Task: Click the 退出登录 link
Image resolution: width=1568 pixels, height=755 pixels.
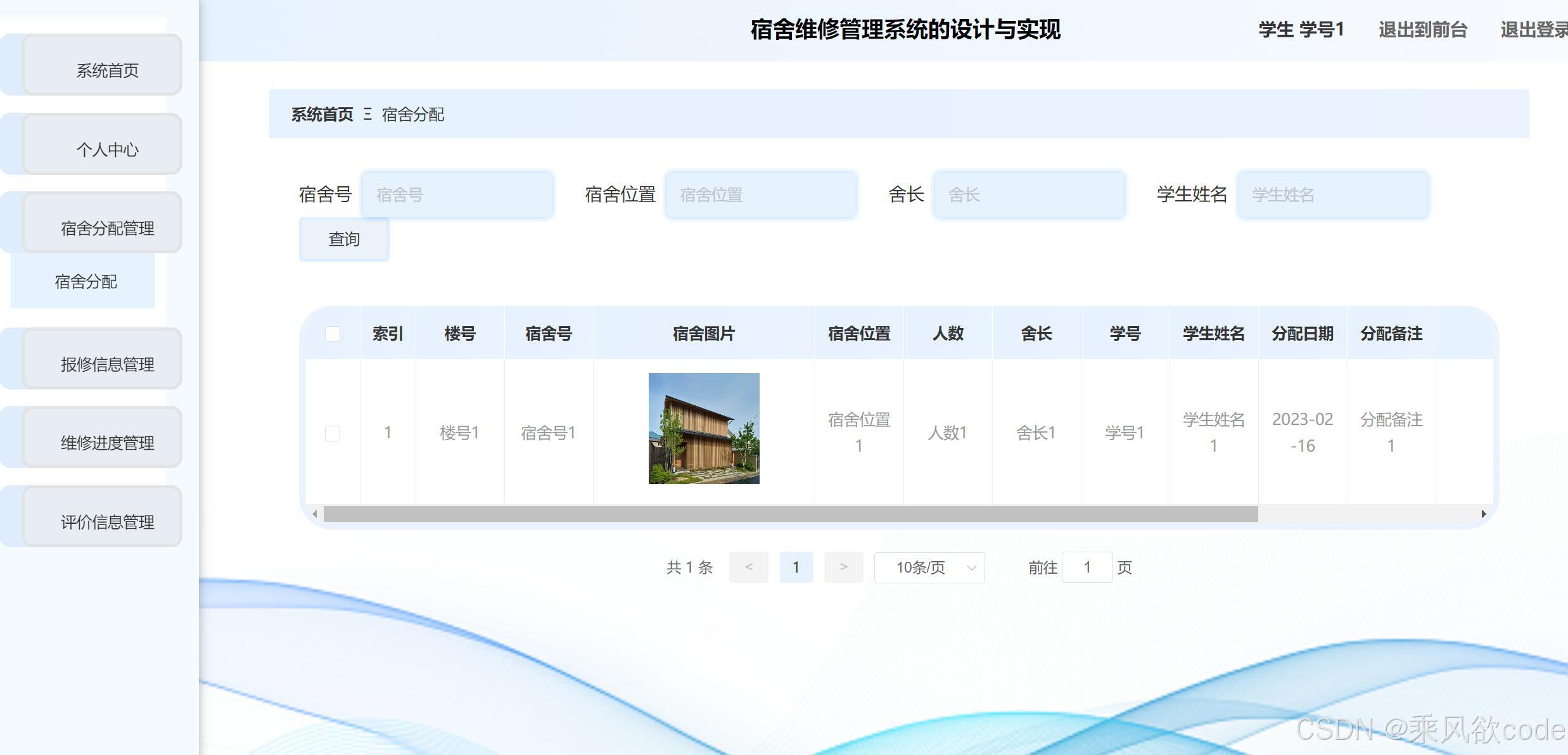Action: [x=1534, y=29]
